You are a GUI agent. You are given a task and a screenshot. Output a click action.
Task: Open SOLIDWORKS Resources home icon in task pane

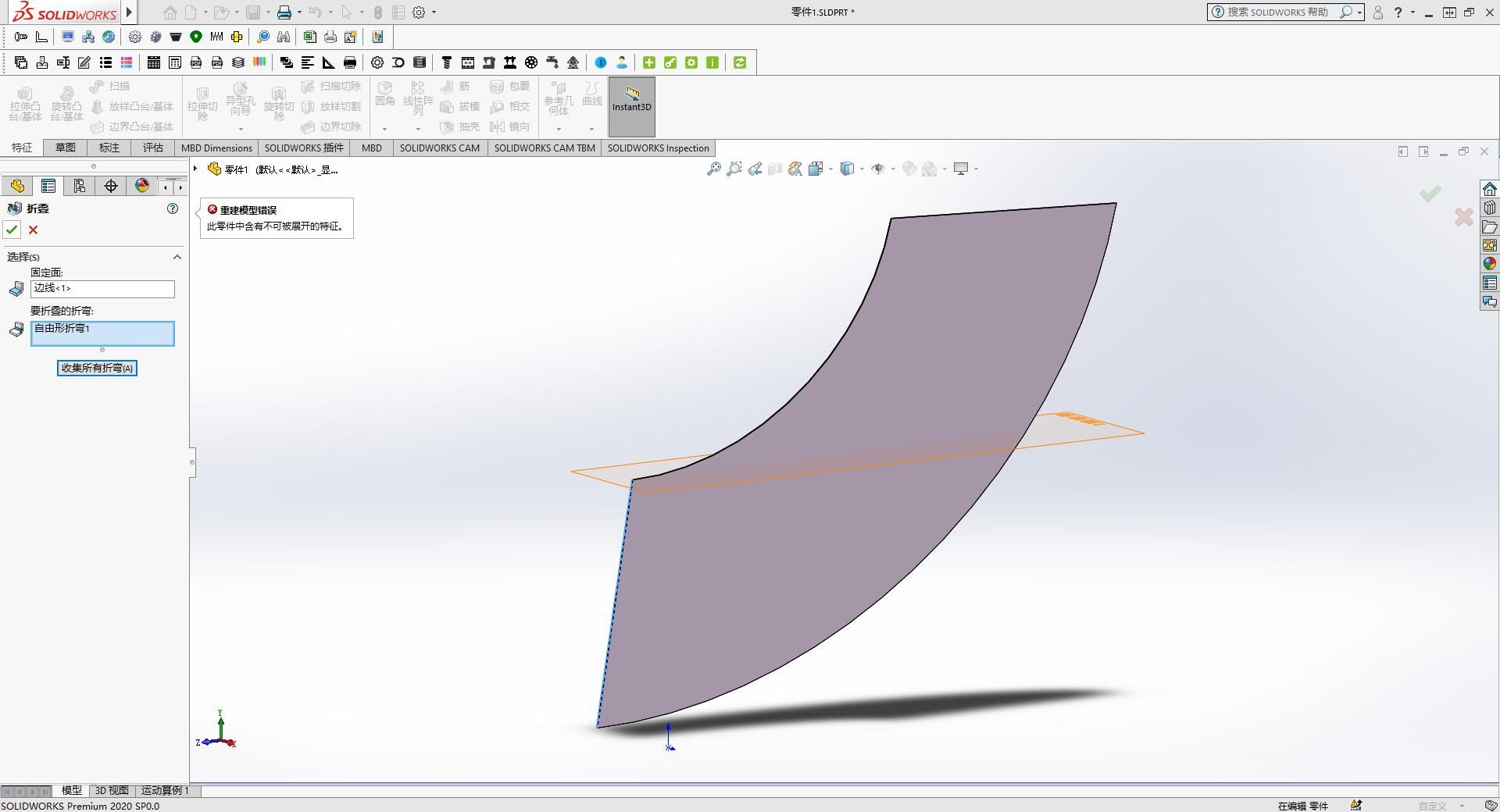[x=1490, y=189]
